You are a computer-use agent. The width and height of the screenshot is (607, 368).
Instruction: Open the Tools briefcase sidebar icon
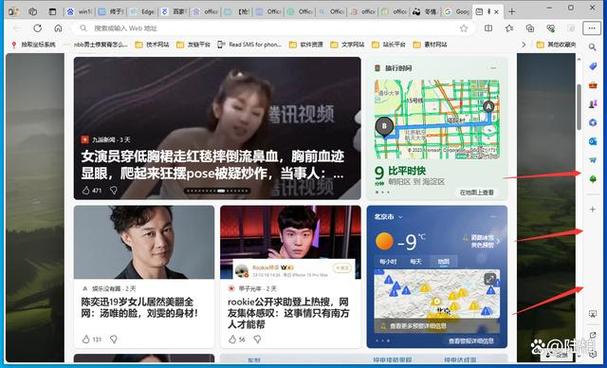point(593,85)
